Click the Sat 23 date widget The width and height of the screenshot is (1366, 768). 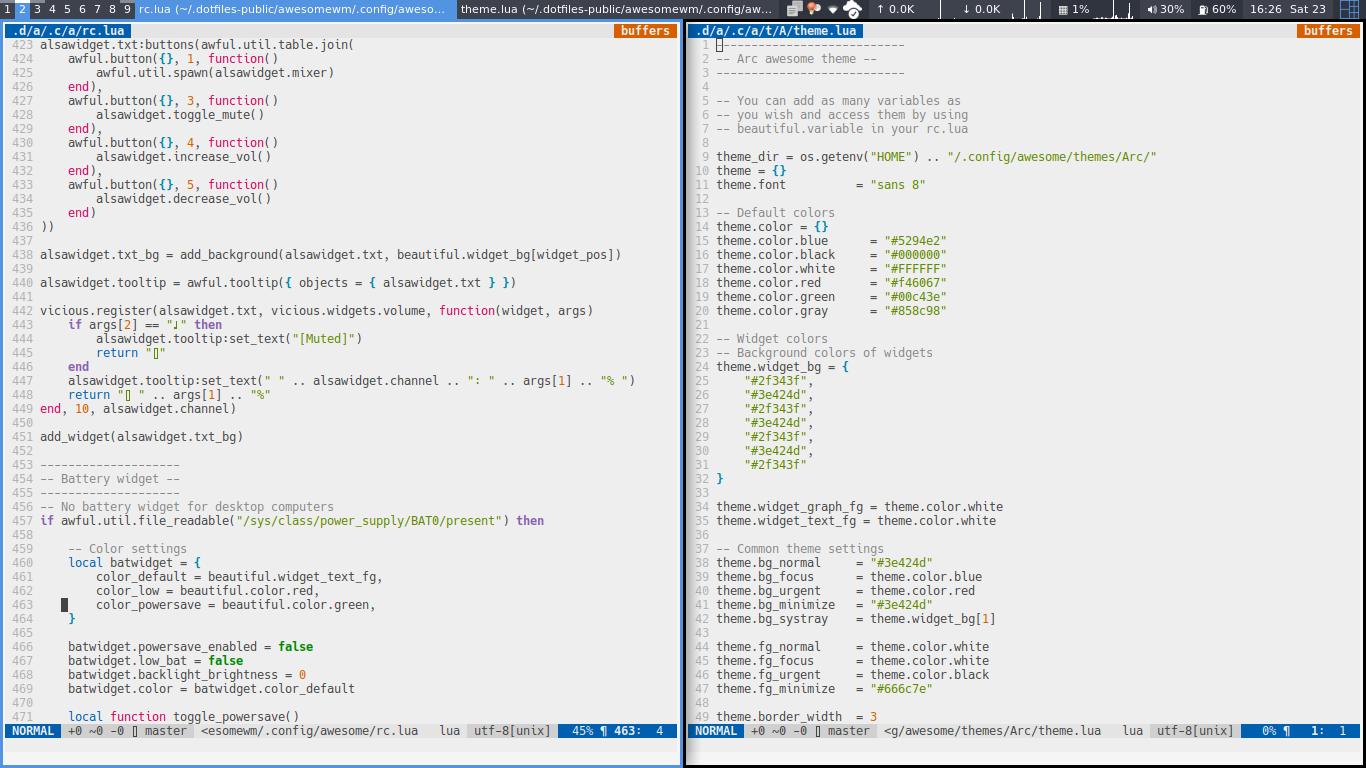(1307, 9)
